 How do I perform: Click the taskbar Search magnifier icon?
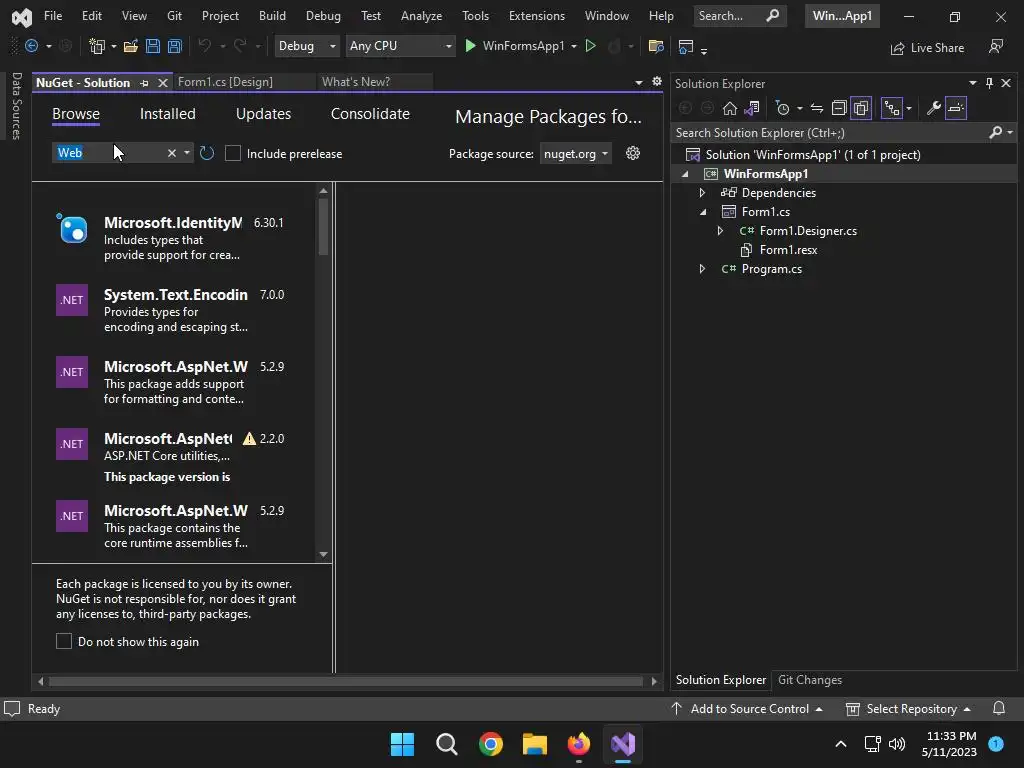tap(447, 744)
